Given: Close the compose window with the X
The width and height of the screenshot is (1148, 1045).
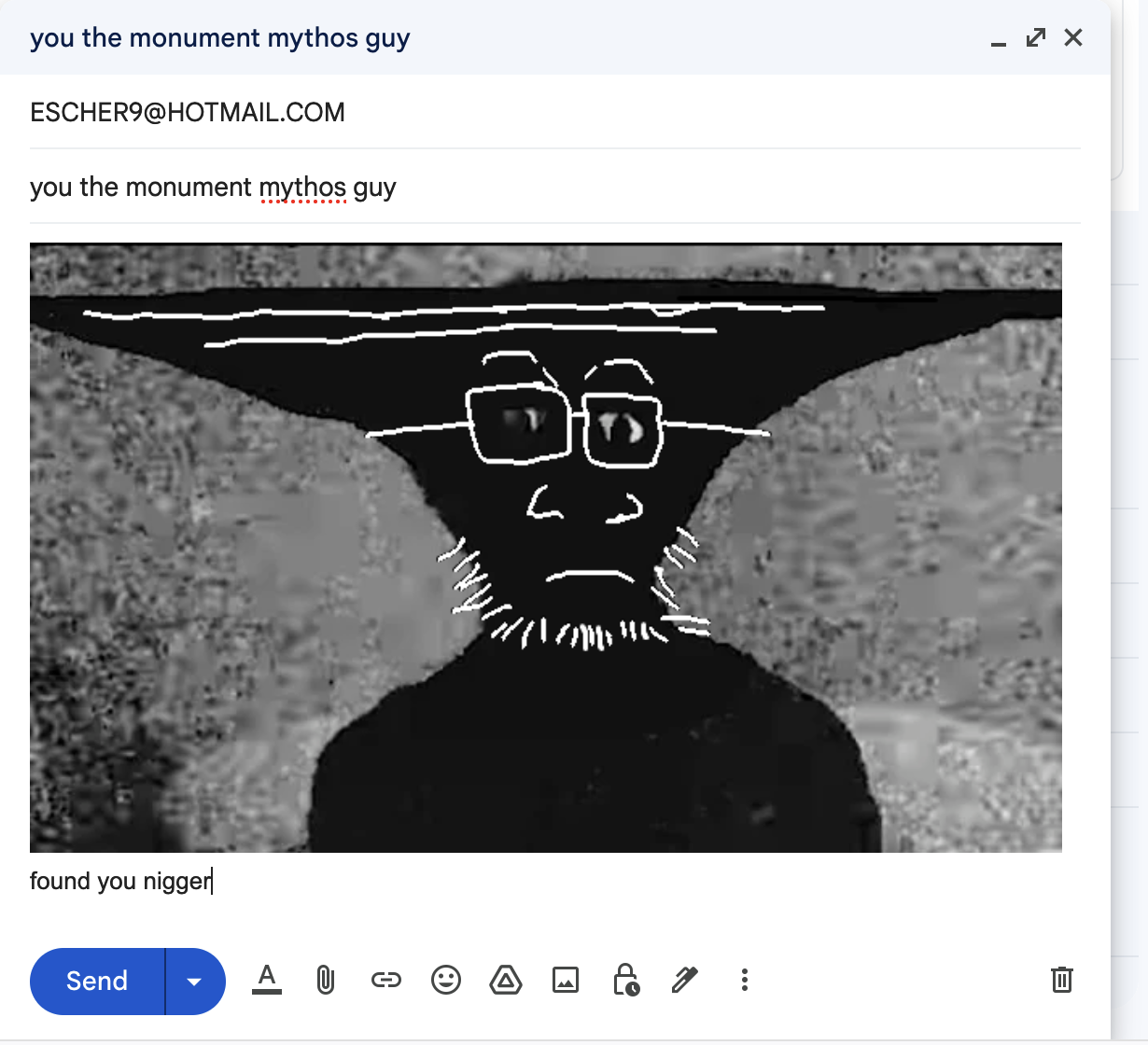Looking at the screenshot, I should click(1073, 37).
